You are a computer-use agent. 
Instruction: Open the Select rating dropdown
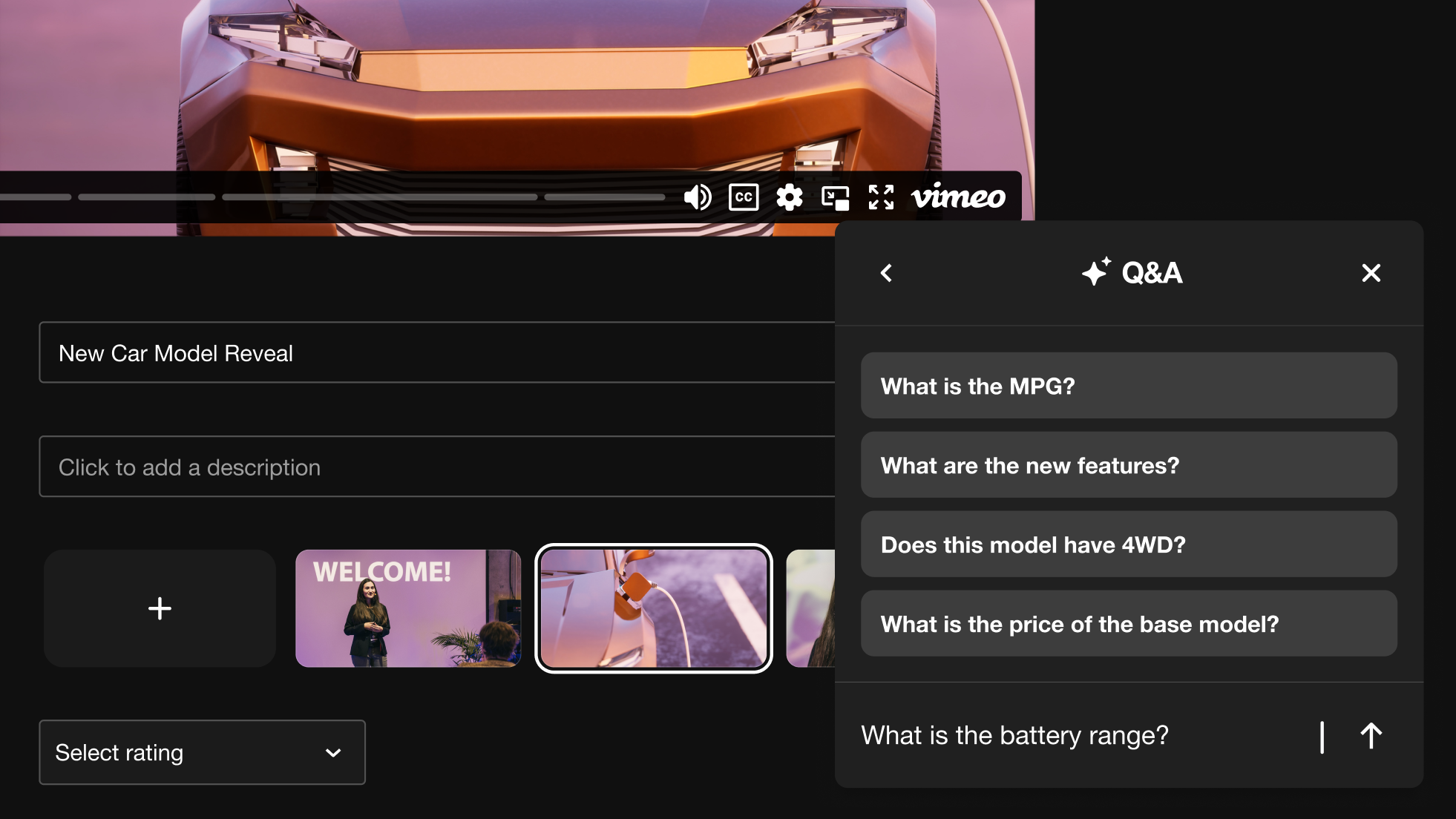tap(202, 752)
